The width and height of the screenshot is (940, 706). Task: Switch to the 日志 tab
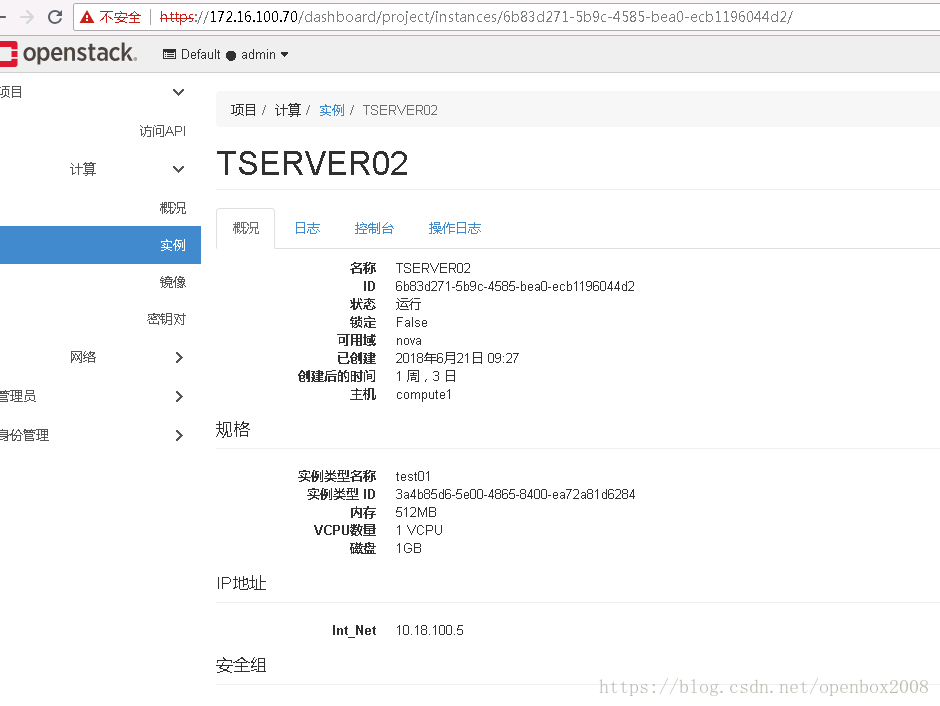coord(307,228)
